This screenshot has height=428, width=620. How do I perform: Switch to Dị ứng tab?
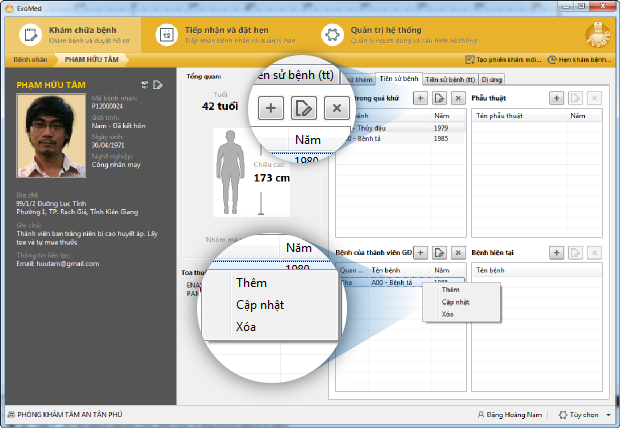(x=491, y=80)
